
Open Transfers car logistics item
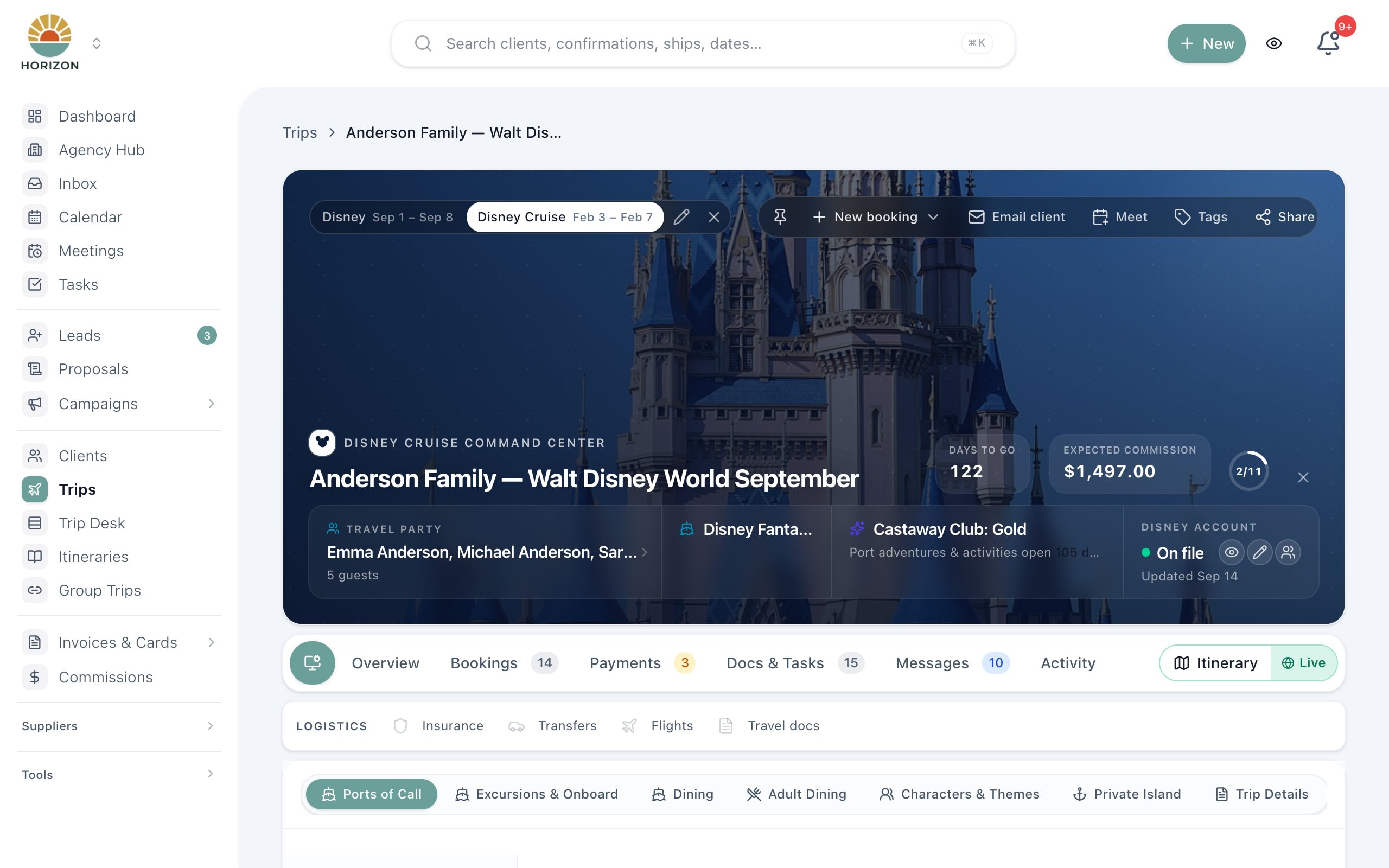553,726
